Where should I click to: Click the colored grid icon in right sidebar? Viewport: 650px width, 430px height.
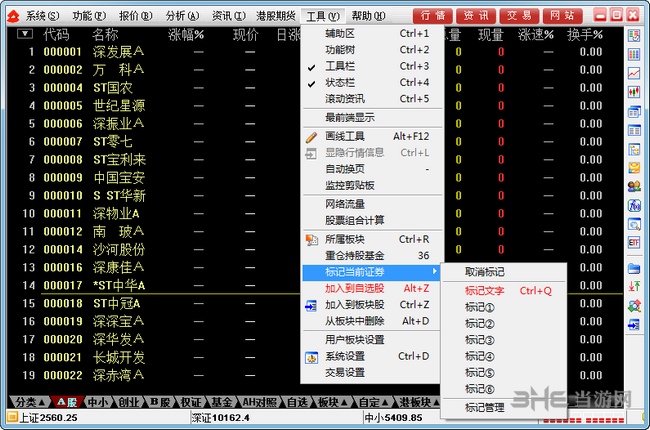[634, 54]
